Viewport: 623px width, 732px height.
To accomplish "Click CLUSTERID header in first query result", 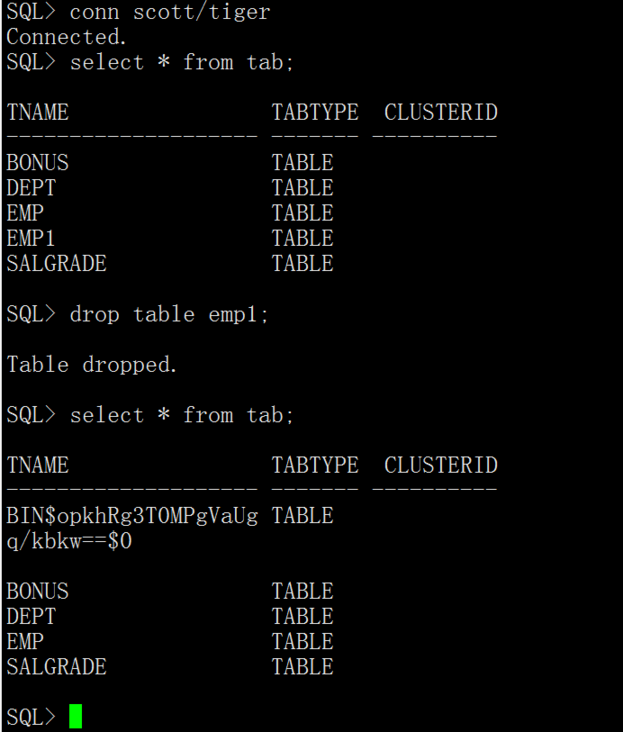I will 440,112.
